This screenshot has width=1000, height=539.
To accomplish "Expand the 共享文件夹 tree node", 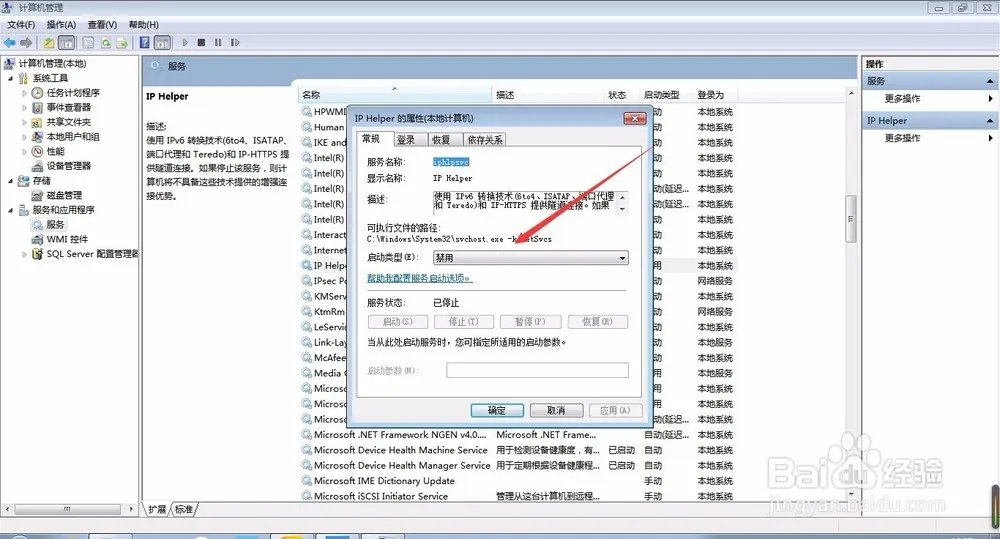I will pyautogui.click(x=24, y=122).
